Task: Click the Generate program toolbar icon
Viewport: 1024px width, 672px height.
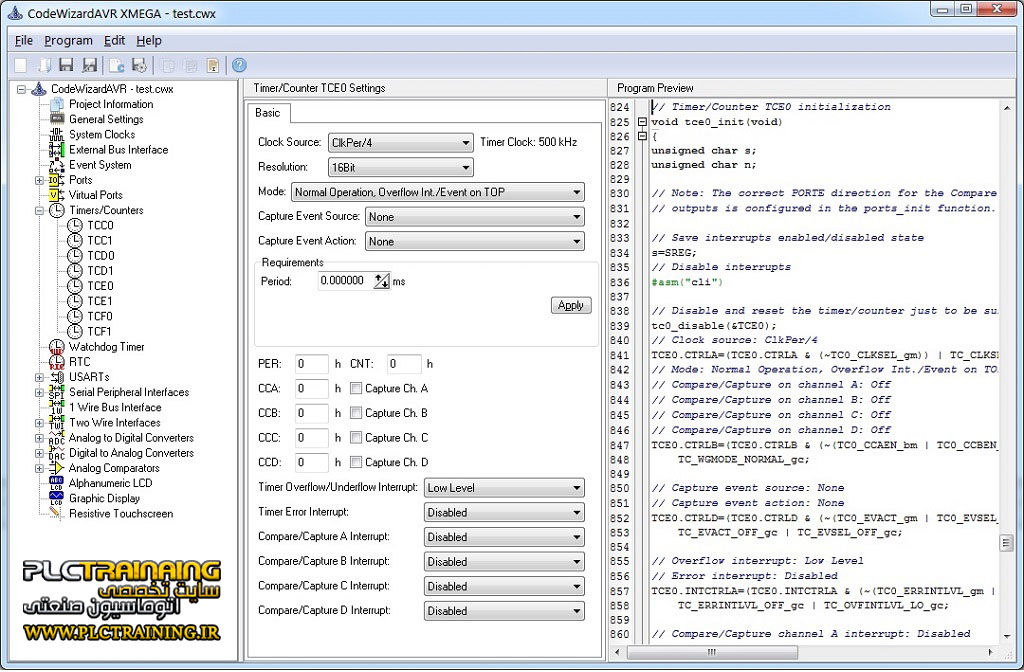Action: [x=116, y=65]
